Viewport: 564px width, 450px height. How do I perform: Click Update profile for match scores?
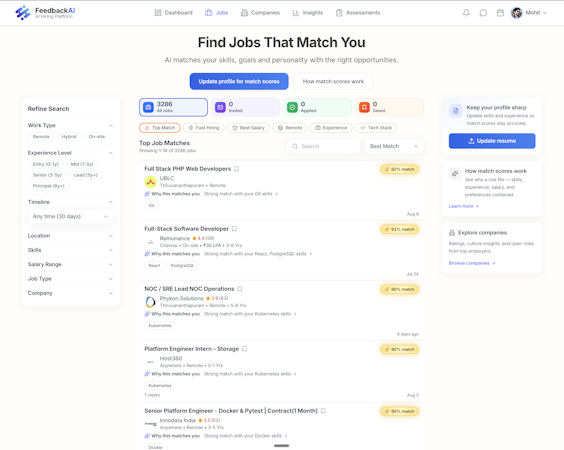pos(239,81)
